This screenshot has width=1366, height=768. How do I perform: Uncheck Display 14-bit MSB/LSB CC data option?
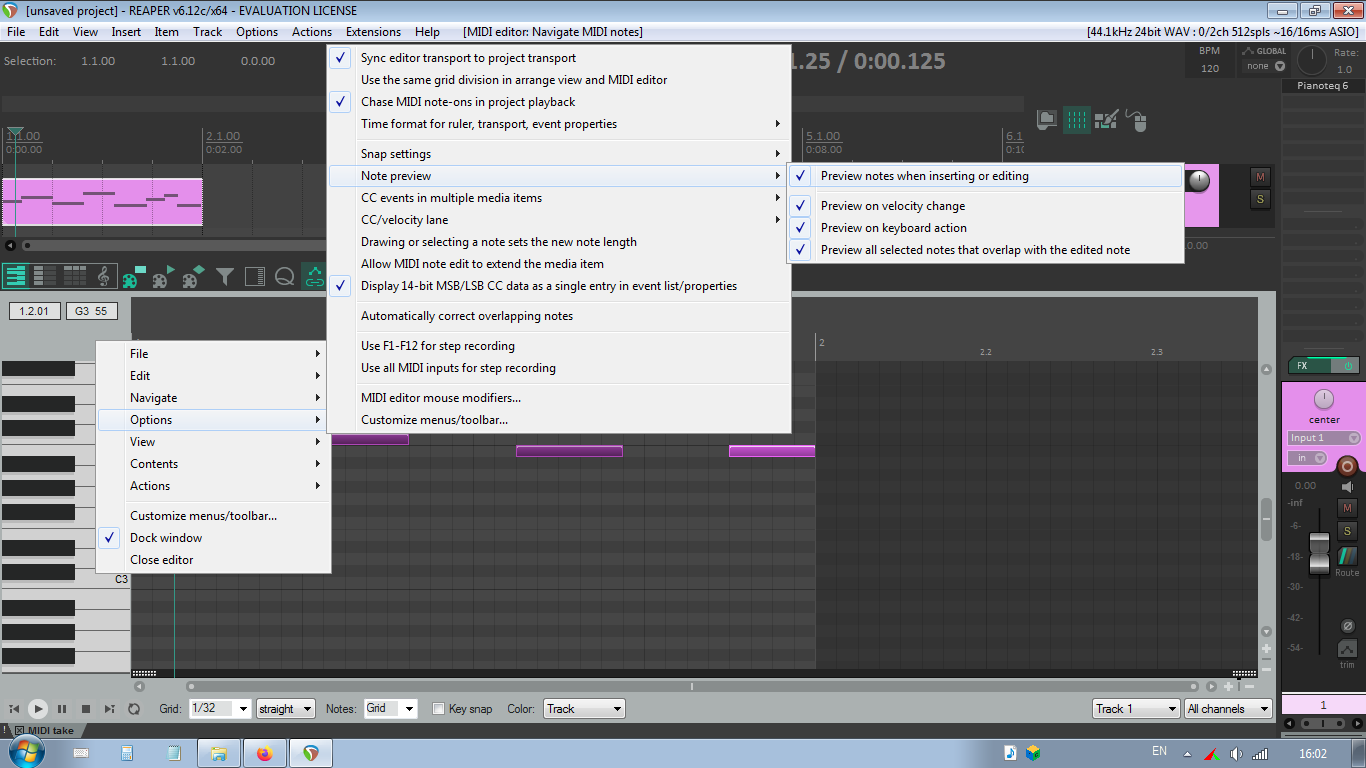coord(559,286)
